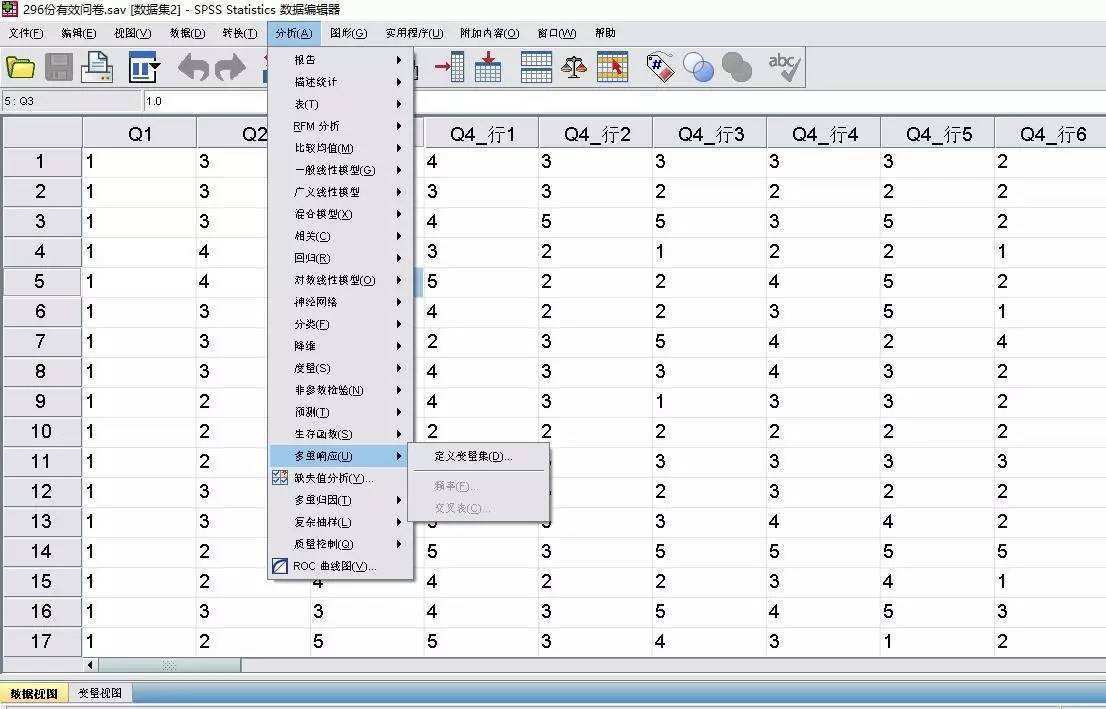The image size is (1106, 709).
Task: Click the Split File toolbar icon
Action: click(536, 68)
